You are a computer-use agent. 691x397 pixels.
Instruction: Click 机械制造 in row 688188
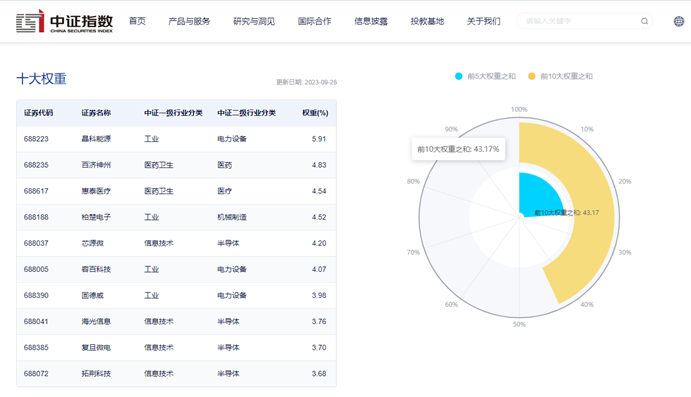(x=232, y=217)
